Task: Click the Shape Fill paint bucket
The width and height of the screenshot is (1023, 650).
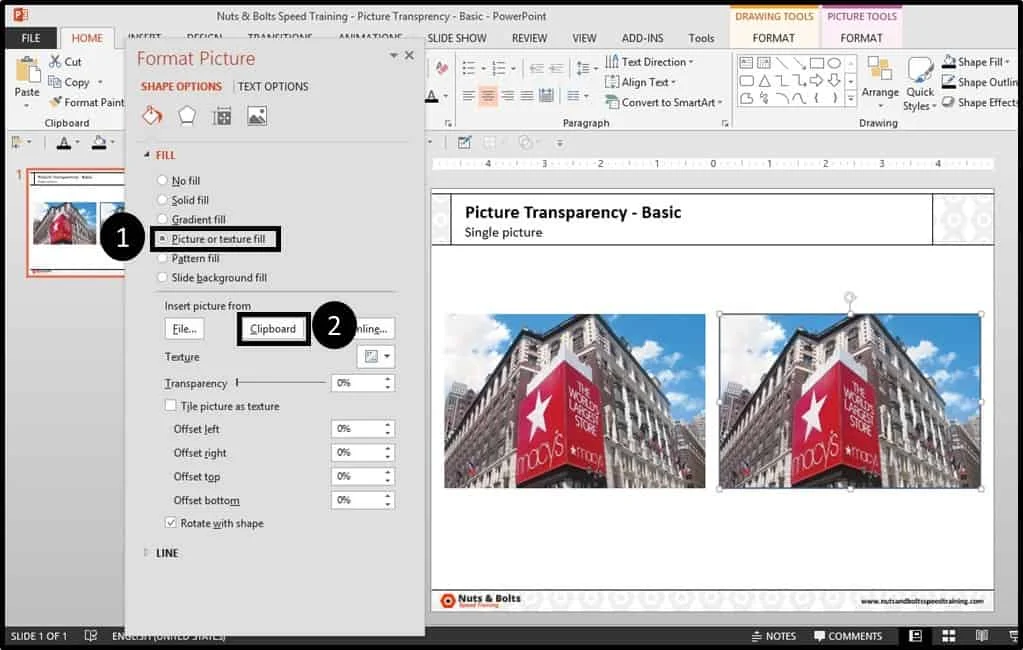Action: 949,61
